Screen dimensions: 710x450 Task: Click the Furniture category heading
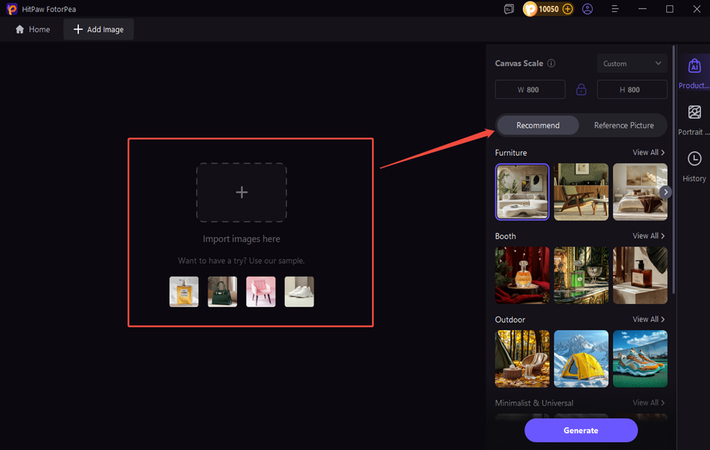pyautogui.click(x=511, y=153)
